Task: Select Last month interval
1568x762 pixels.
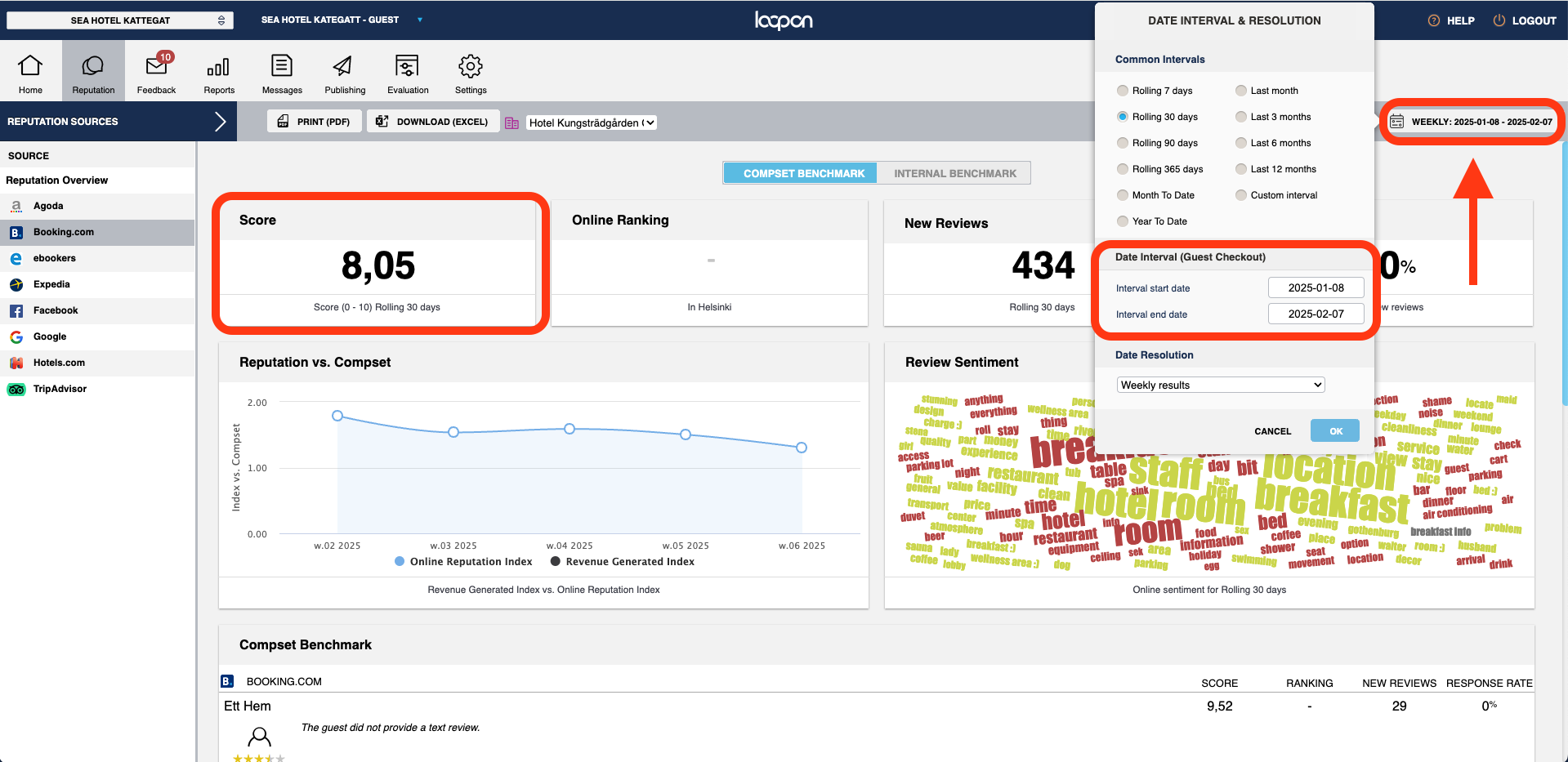Action: click(x=1241, y=91)
